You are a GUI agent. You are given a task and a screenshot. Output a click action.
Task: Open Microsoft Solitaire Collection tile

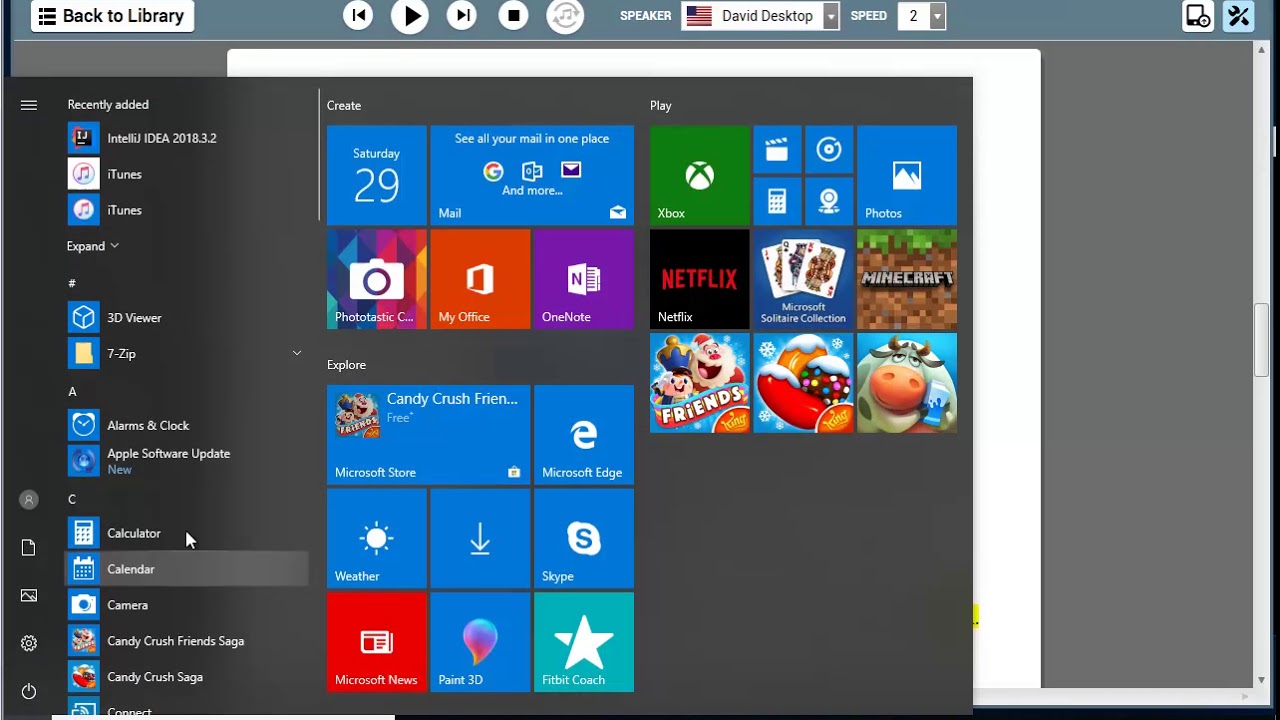click(x=803, y=279)
